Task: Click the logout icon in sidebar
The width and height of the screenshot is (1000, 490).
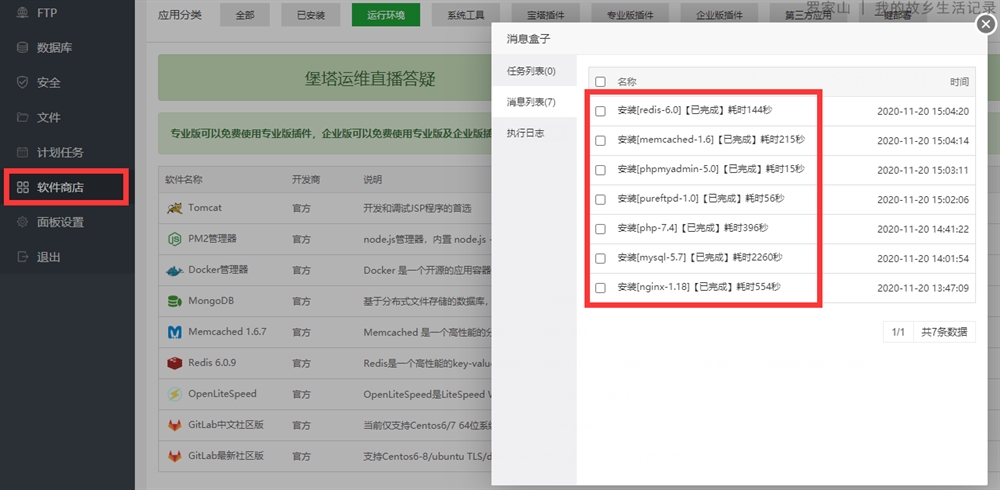Action: click(x=22, y=257)
